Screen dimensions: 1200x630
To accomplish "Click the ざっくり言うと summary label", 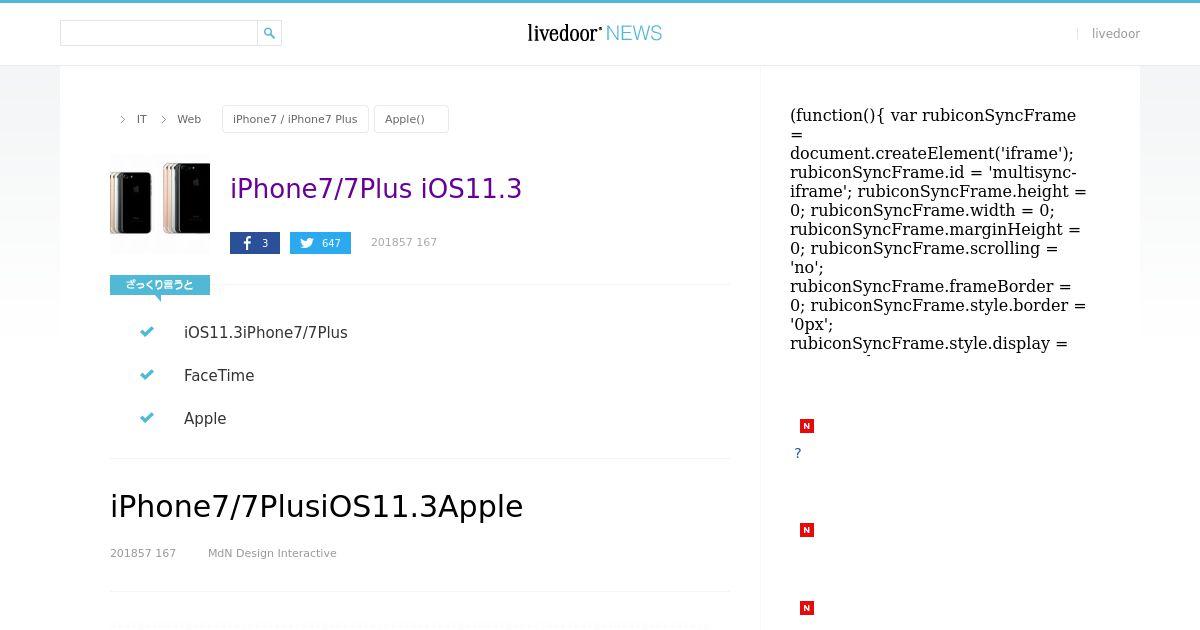I will tap(160, 285).
